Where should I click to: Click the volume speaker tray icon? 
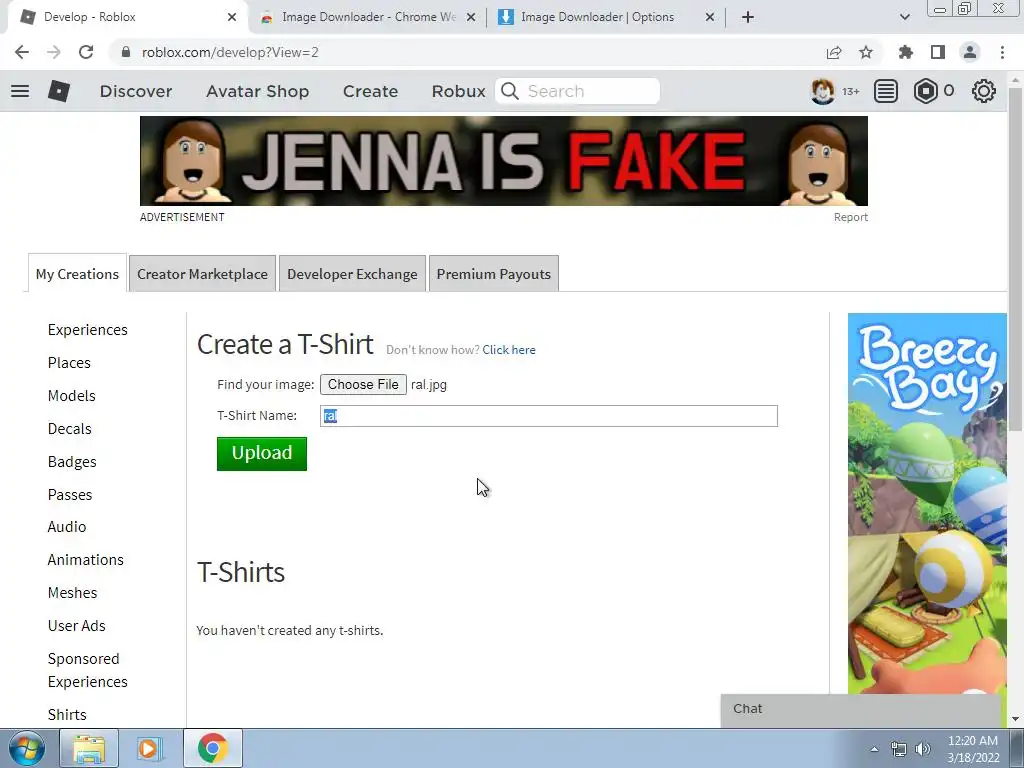pyautogui.click(x=923, y=749)
